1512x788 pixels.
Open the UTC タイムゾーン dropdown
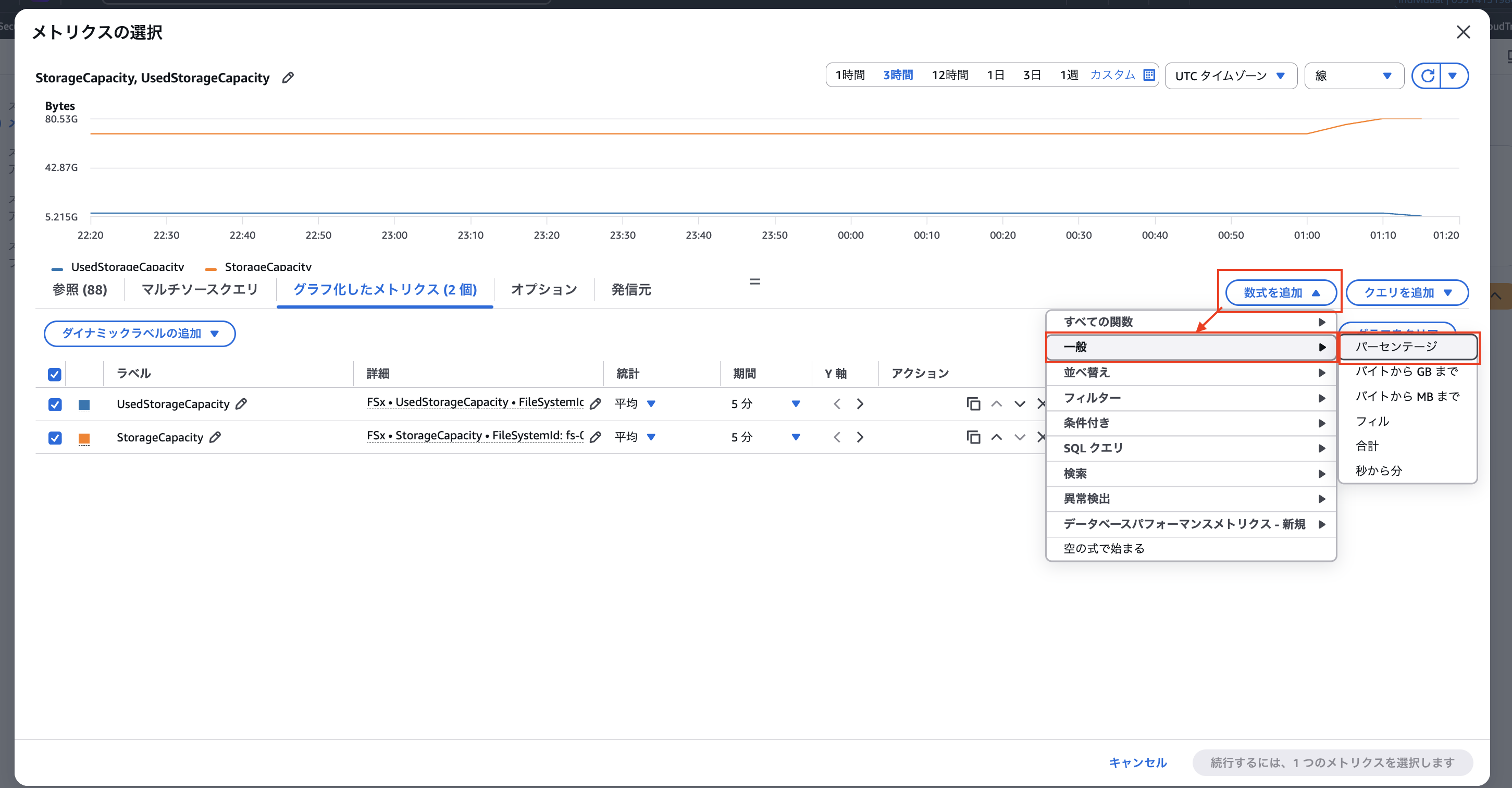pyautogui.click(x=1231, y=75)
